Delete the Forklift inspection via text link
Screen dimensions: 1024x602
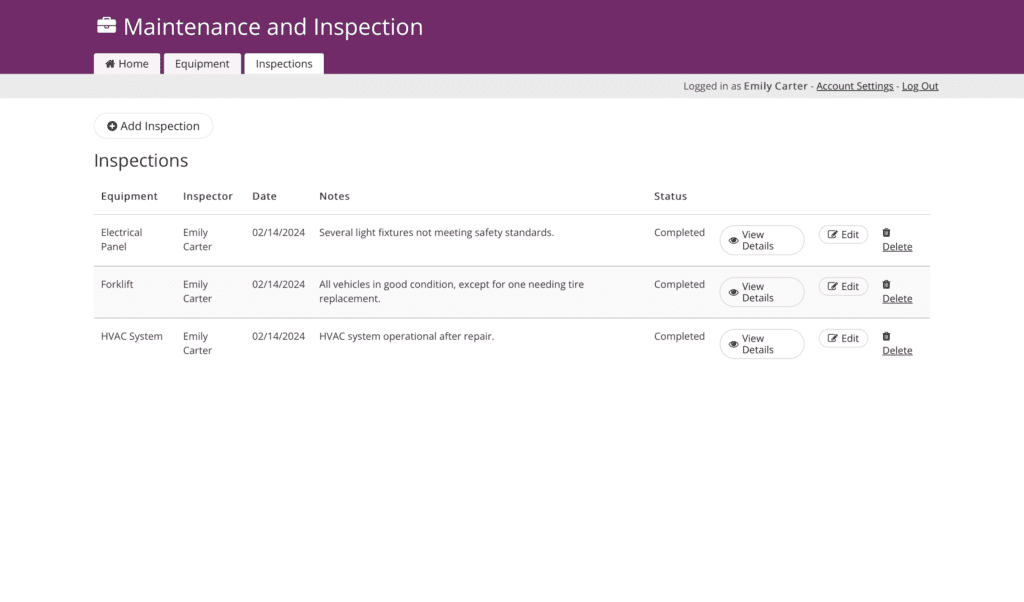pos(897,299)
